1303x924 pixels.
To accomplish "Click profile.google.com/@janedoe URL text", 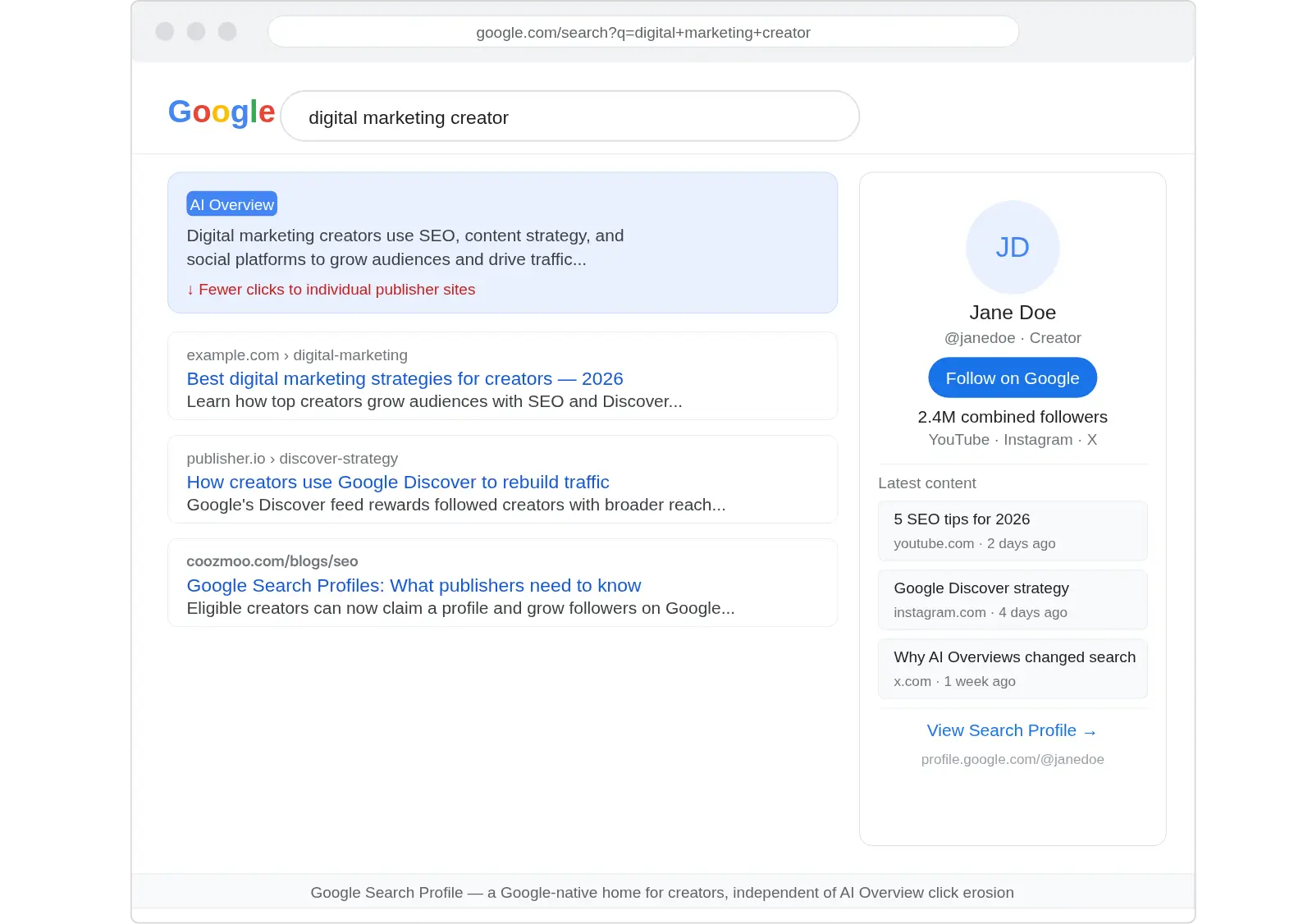I will pyautogui.click(x=1013, y=759).
